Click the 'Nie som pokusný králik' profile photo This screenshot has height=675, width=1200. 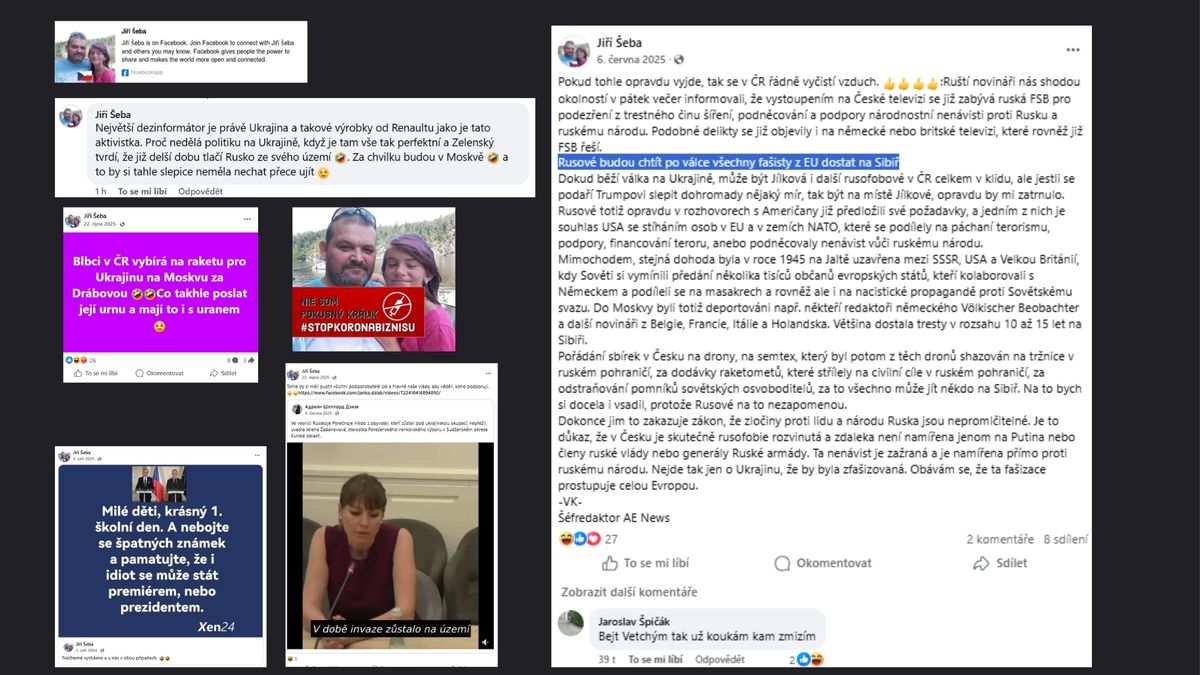(x=374, y=279)
